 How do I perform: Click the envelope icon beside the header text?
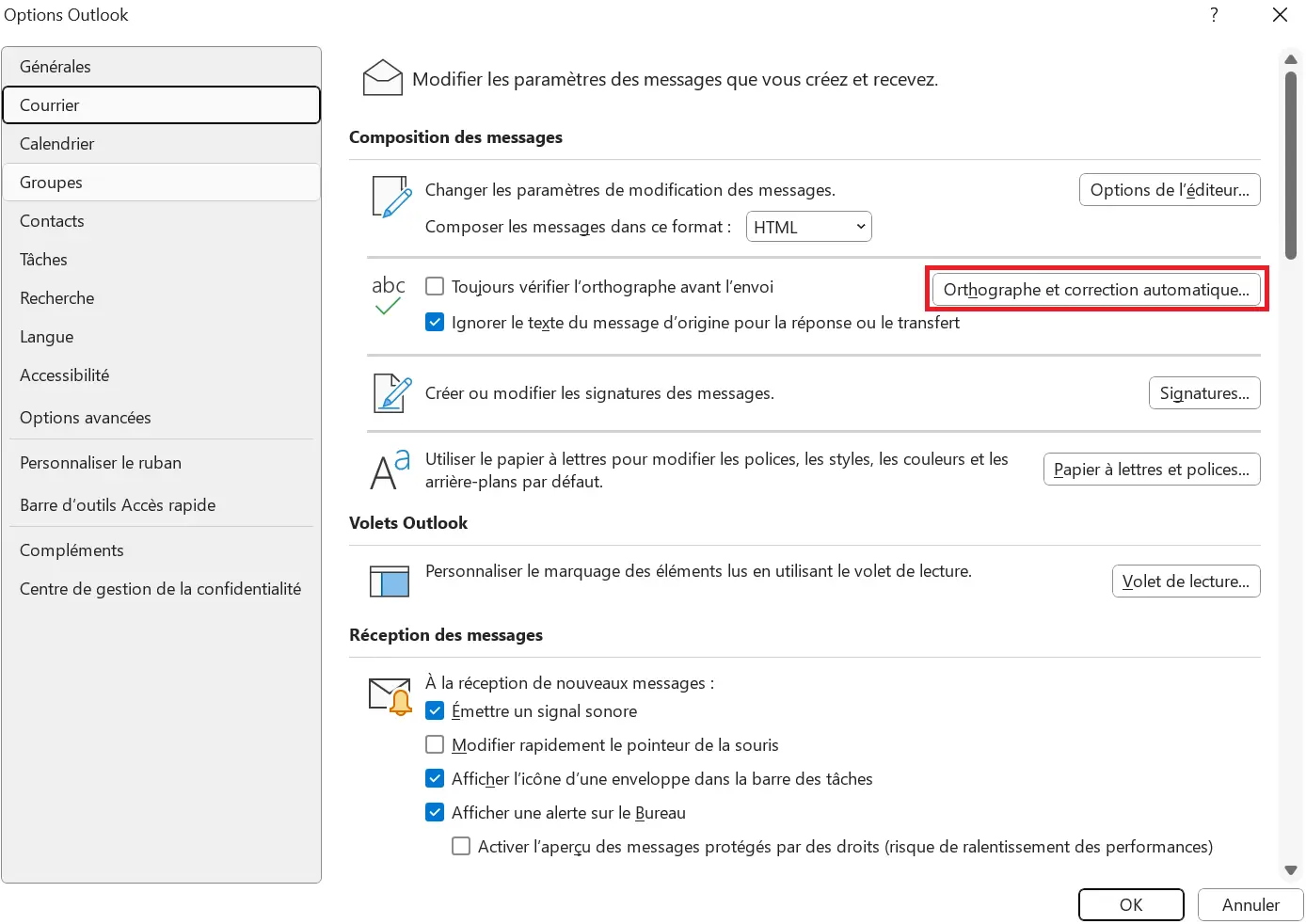(x=382, y=78)
